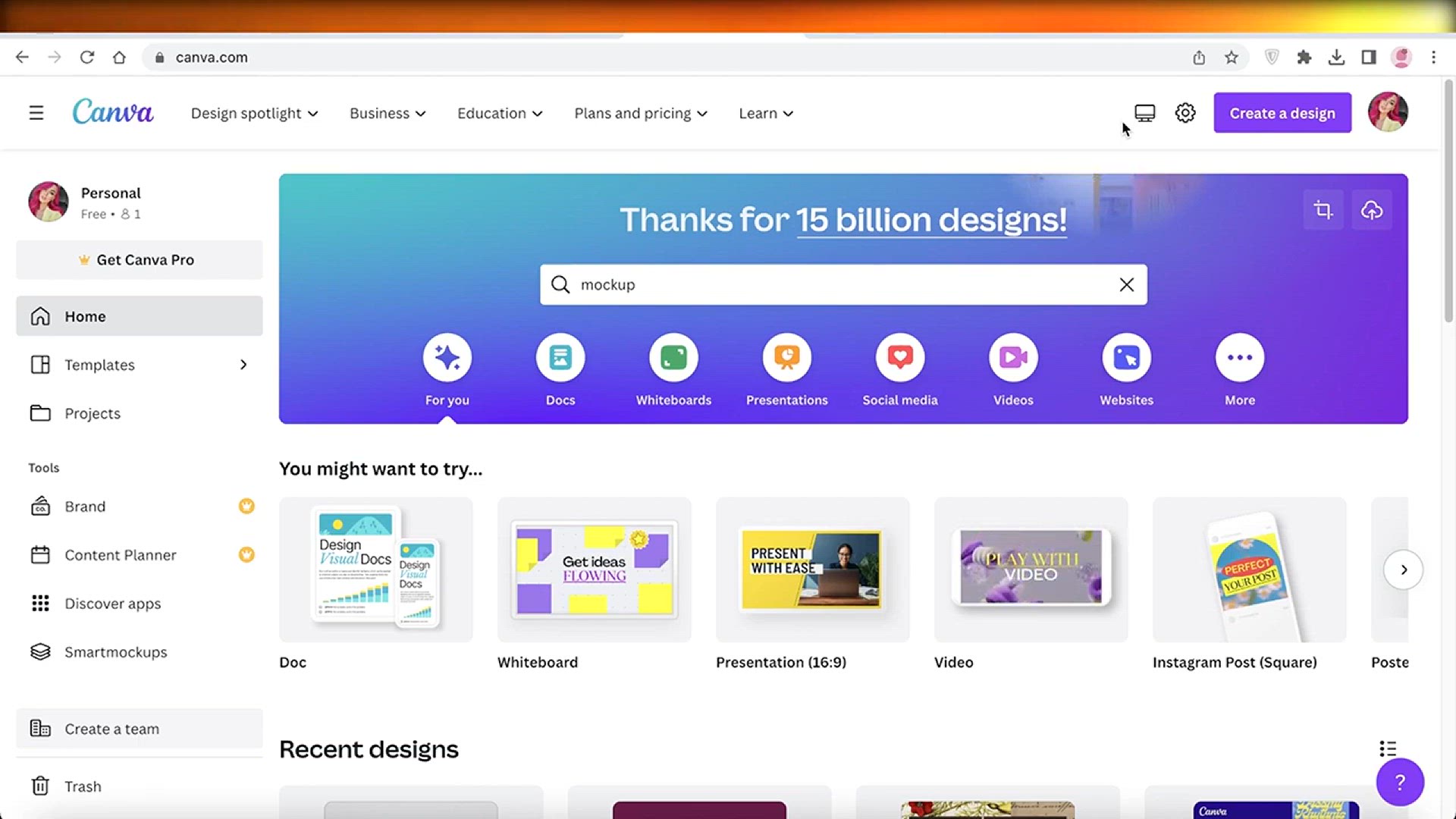Expand the Templates submenu chevron

(x=243, y=365)
